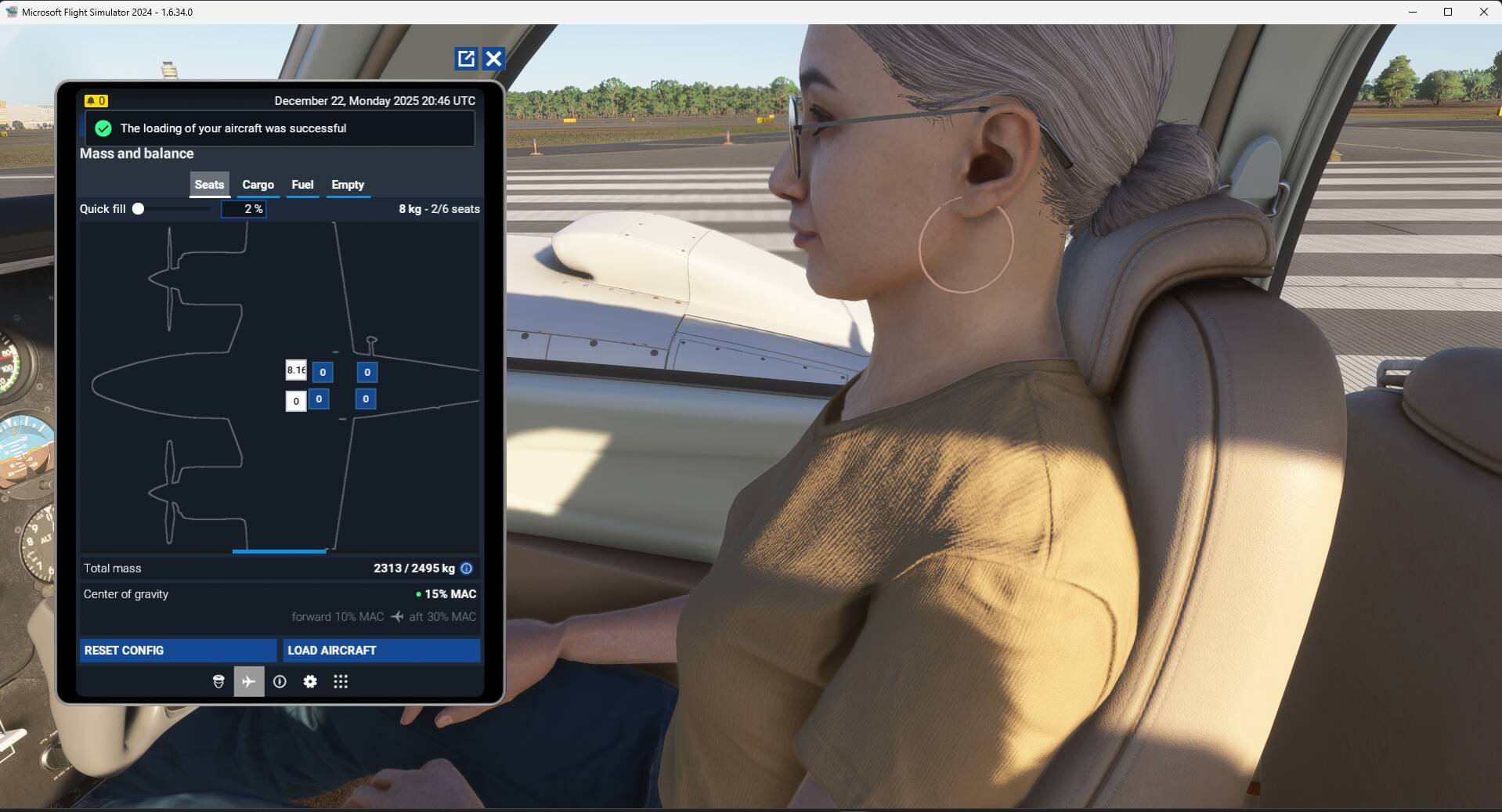Screen dimensions: 1502x812
Task: Open the Fuel tab
Action: click(302, 185)
